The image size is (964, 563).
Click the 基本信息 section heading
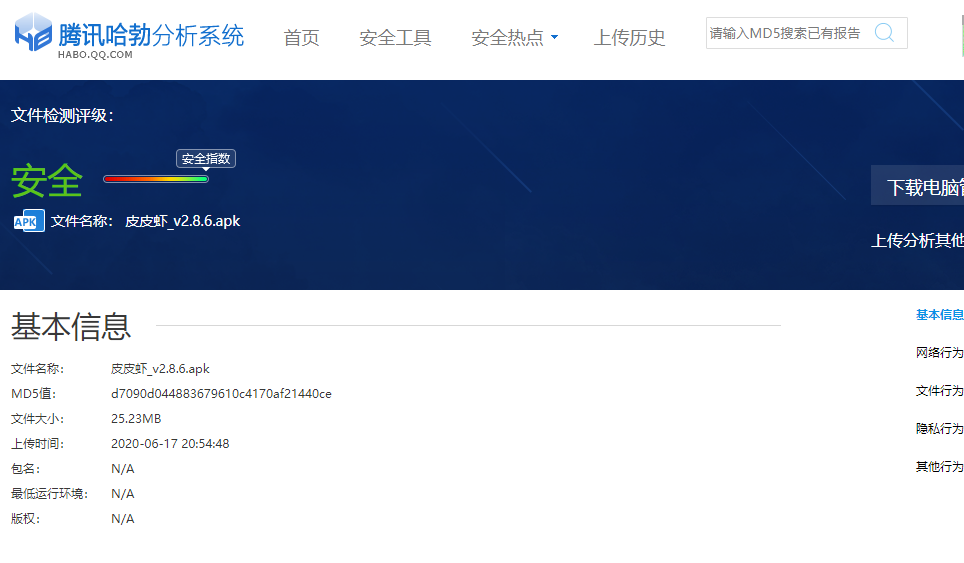[x=71, y=326]
